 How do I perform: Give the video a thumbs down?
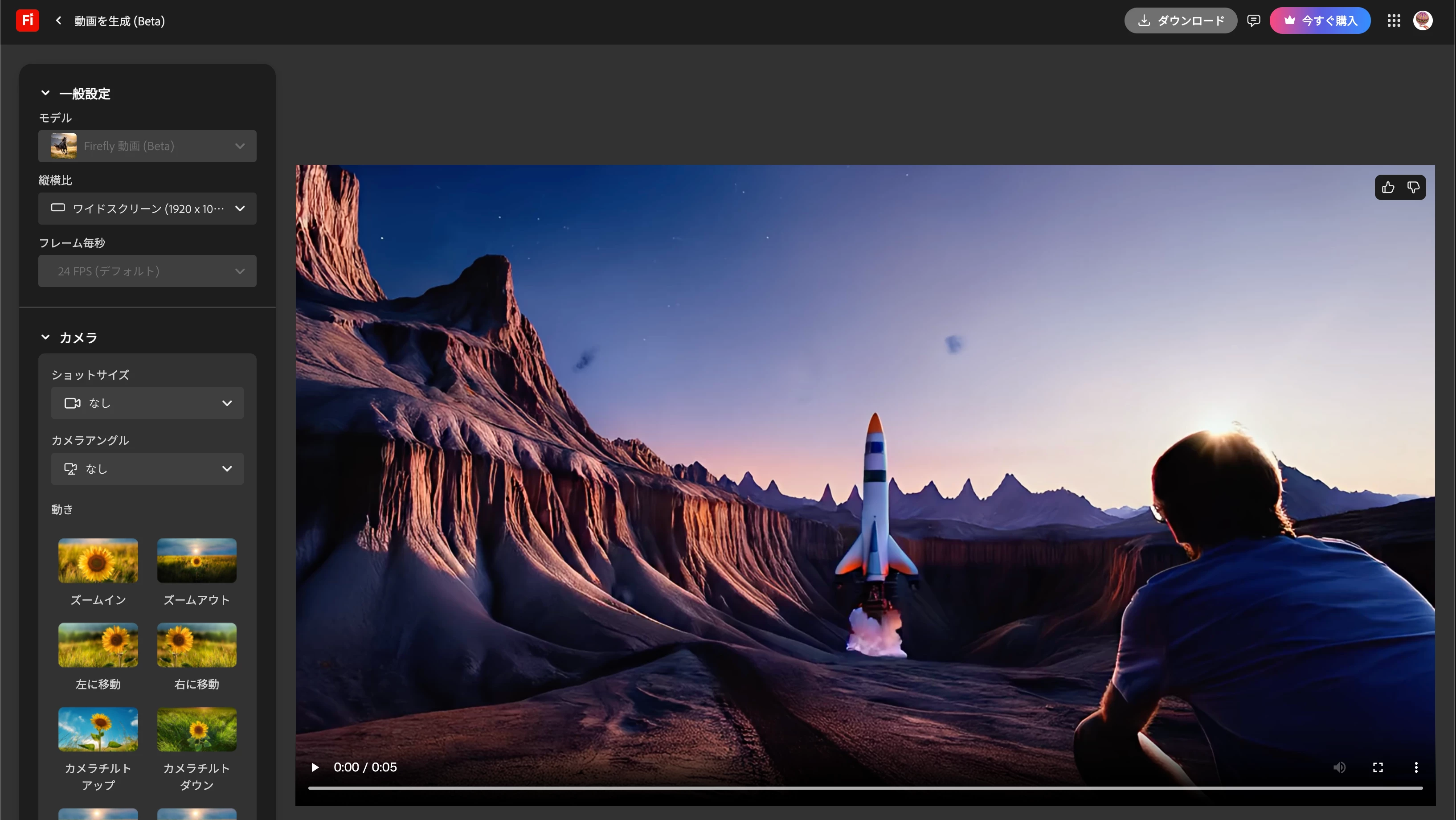1413,188
